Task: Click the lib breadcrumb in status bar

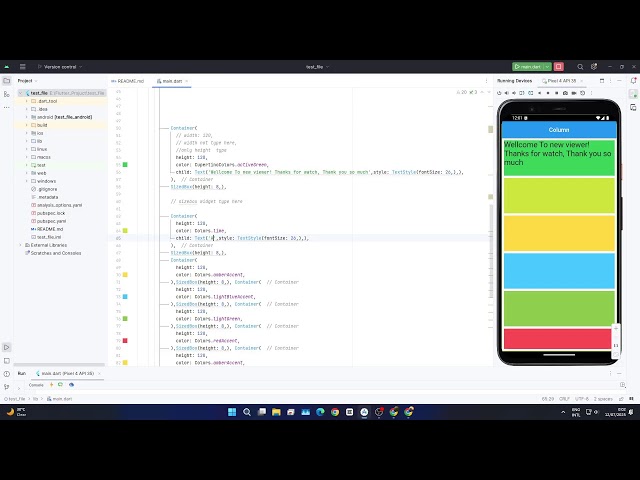Action: (x=36, y=399)
